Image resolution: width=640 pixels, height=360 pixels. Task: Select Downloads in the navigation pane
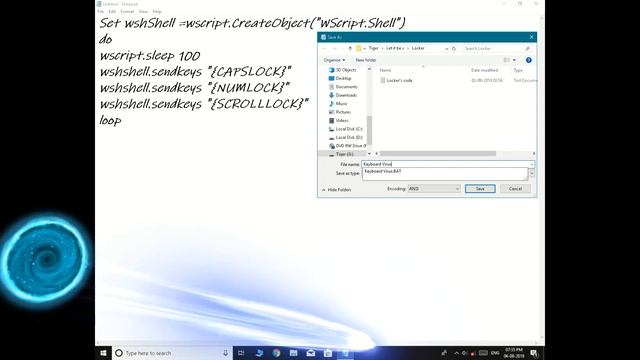coord(343,95)
